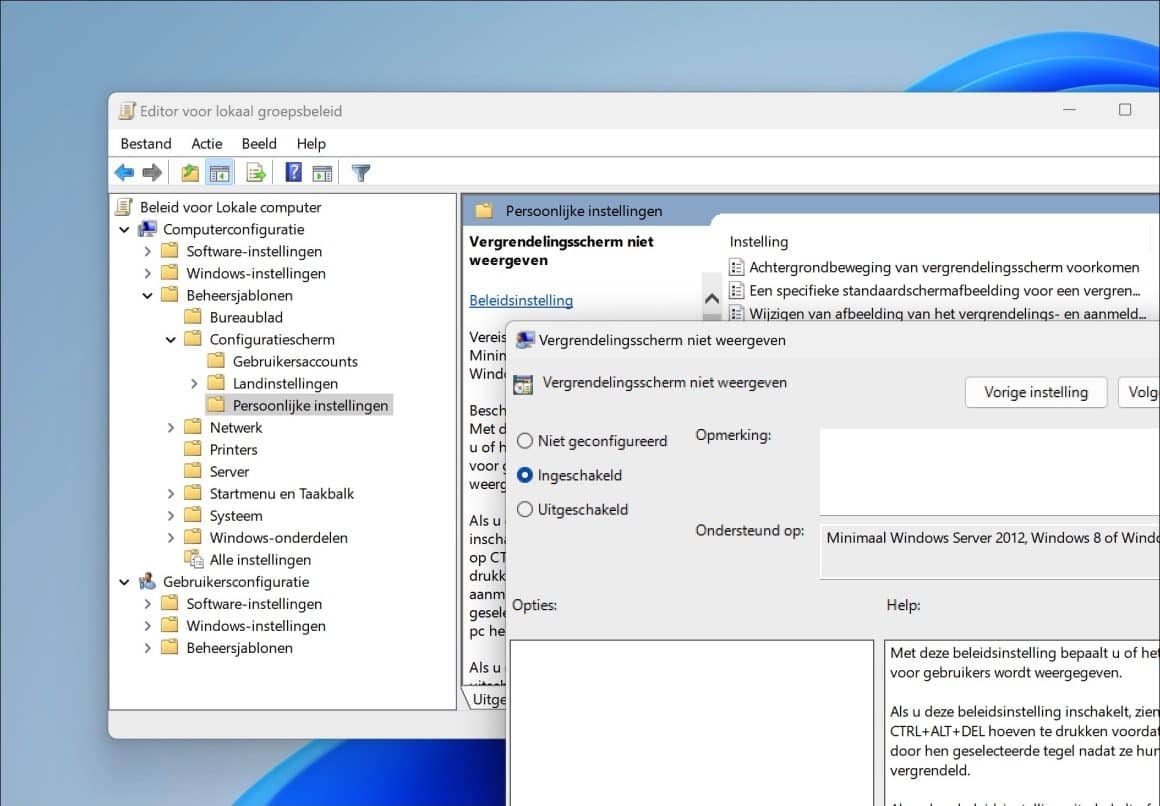
Task: Click the scroll-up arrow in the description pane
Action: [712, 297]
